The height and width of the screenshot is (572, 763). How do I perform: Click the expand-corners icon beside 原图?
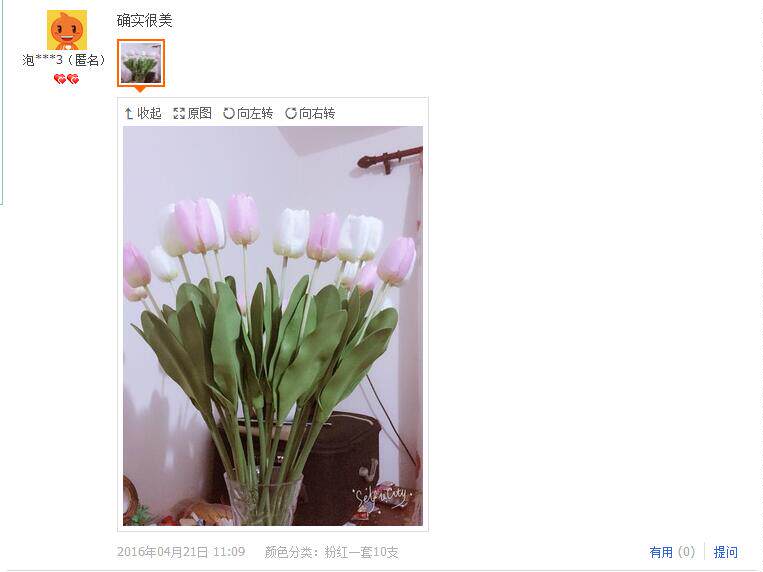pos(179,113)
